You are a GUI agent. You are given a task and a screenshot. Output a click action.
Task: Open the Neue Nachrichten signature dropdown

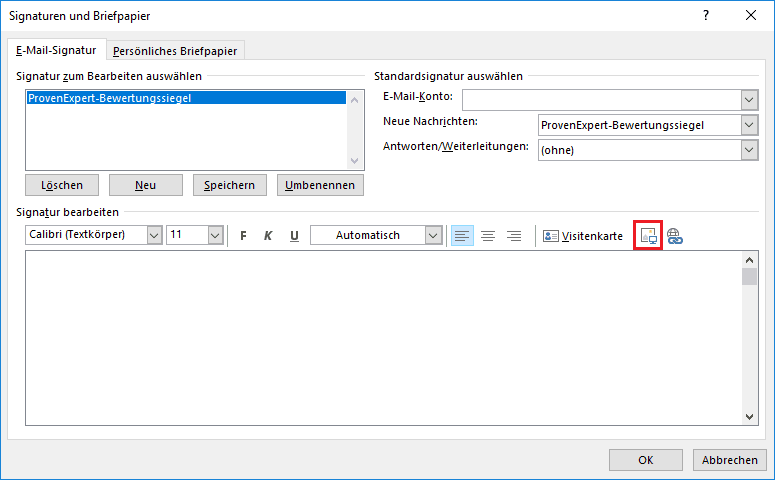(x=749, y=125)
